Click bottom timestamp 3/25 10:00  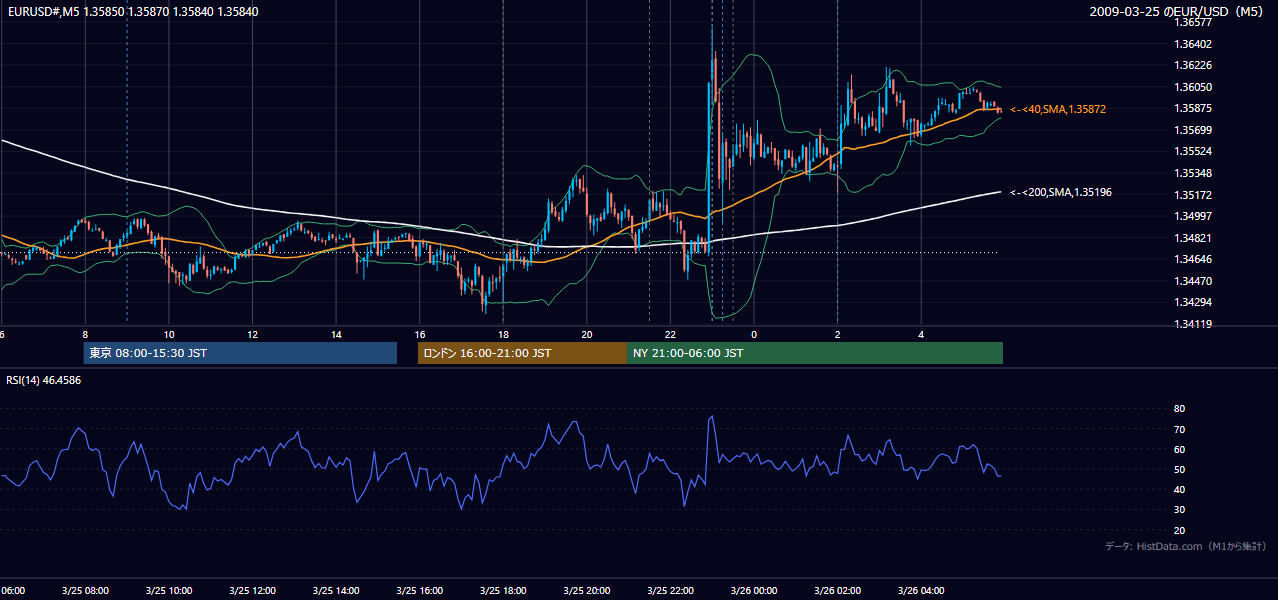point(169,591)
